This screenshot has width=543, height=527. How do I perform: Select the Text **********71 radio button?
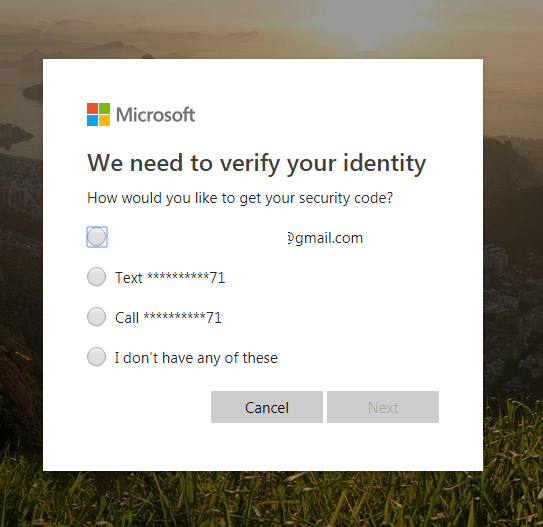tap(96, 277)
